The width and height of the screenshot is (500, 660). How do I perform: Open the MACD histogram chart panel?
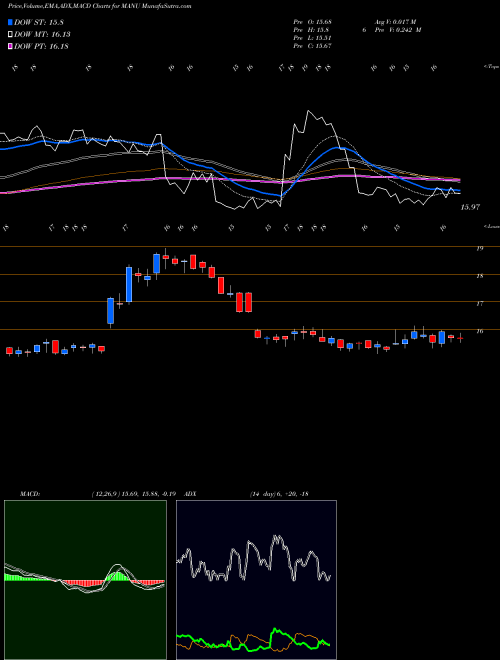[85, 580]
